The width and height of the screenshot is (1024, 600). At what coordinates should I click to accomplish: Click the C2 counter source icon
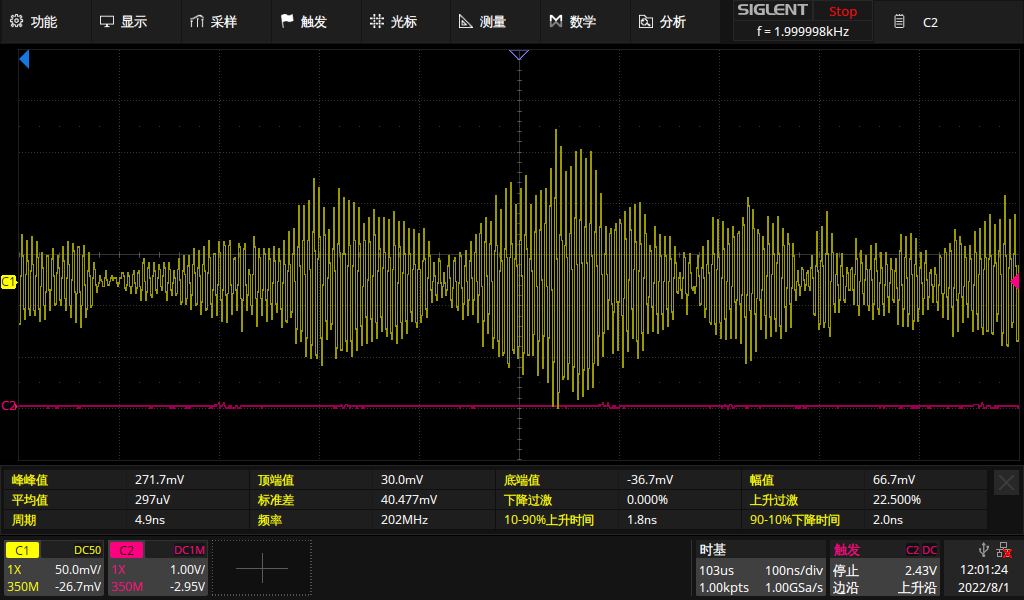900,21
